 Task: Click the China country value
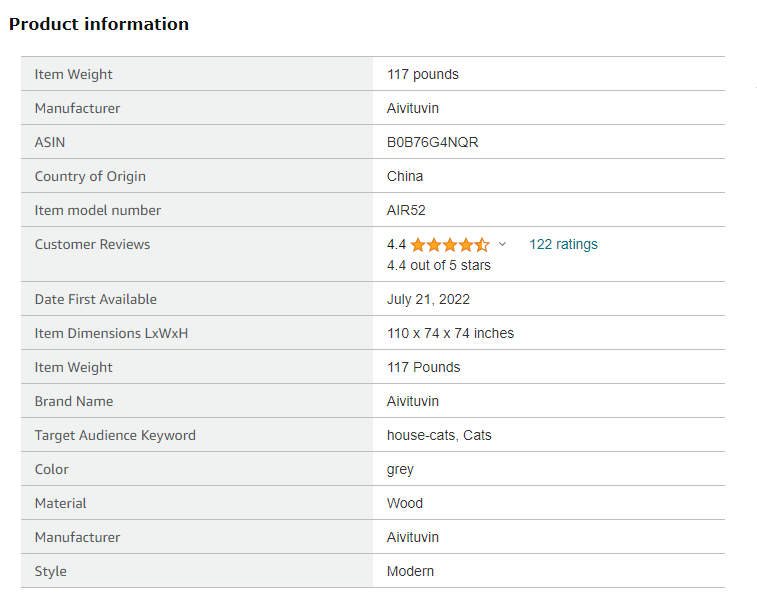coord(405,176)
